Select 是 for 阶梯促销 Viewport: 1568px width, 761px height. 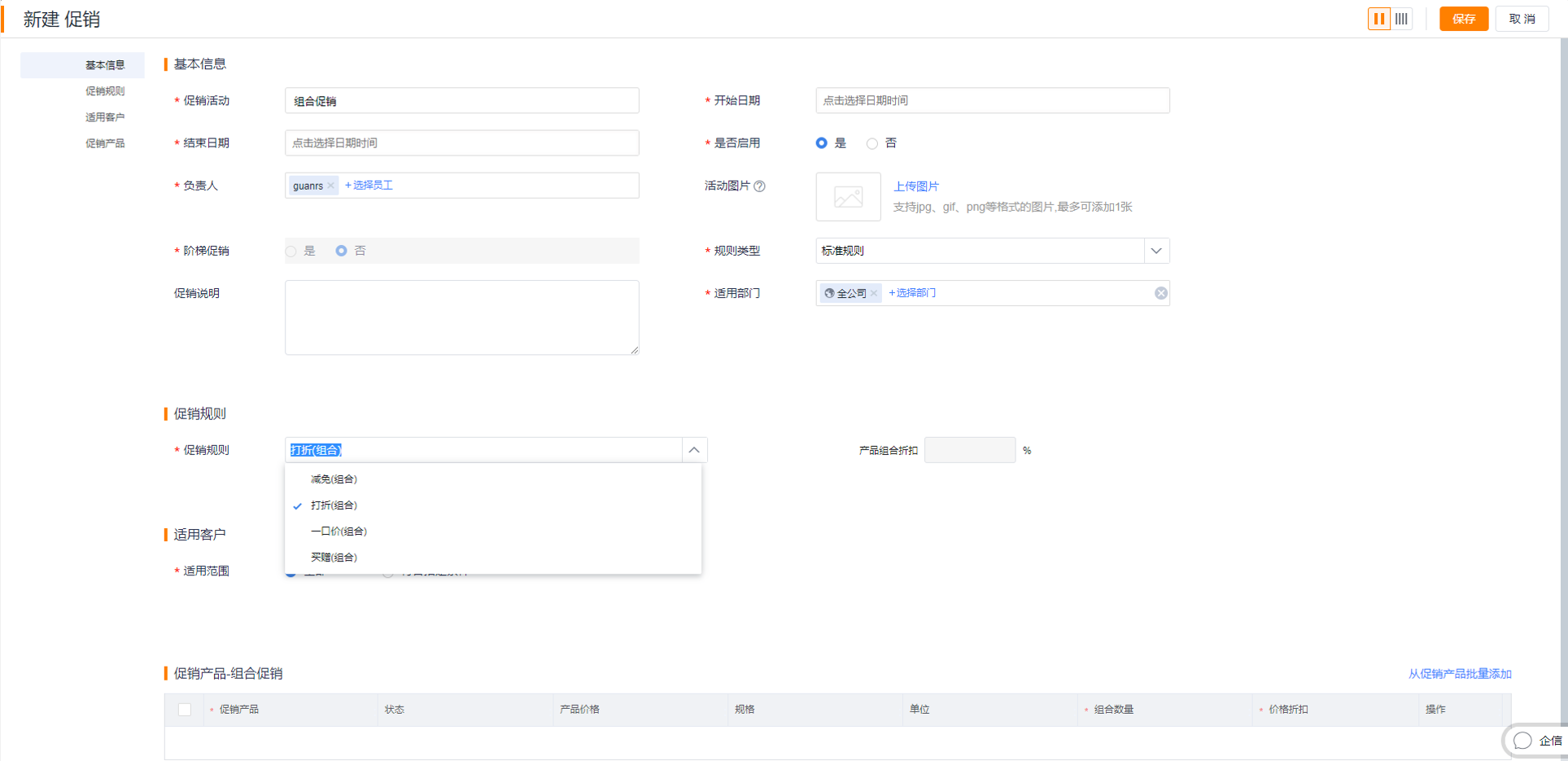(x=291, y=251)
